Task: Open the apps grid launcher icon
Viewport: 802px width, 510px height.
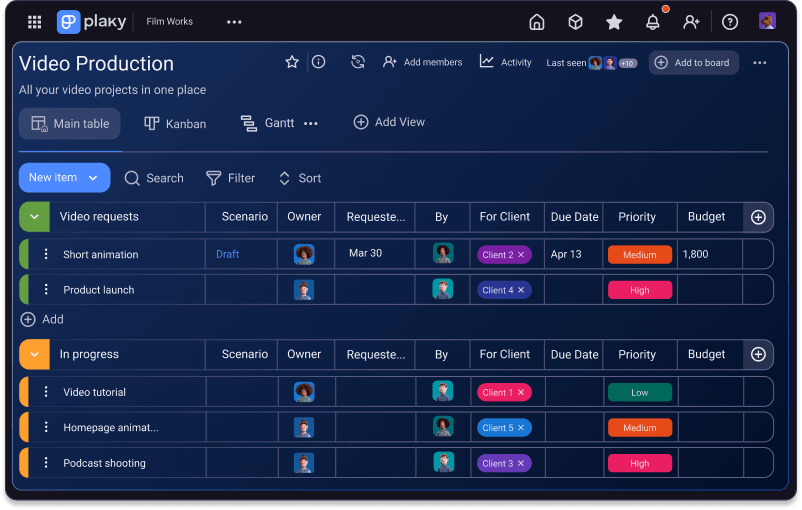Action: pos(35,22)
